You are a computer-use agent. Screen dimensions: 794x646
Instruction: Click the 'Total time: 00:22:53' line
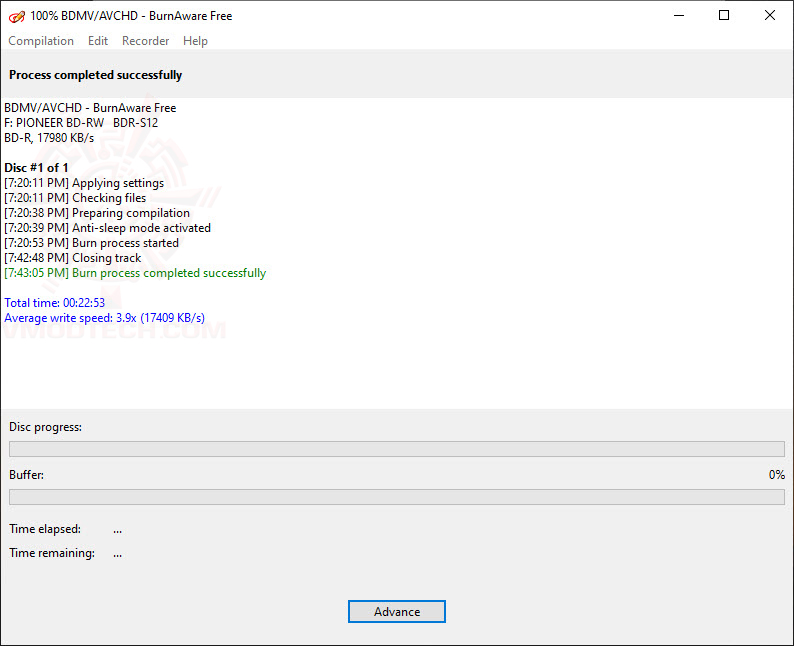(x=55, y=303)
